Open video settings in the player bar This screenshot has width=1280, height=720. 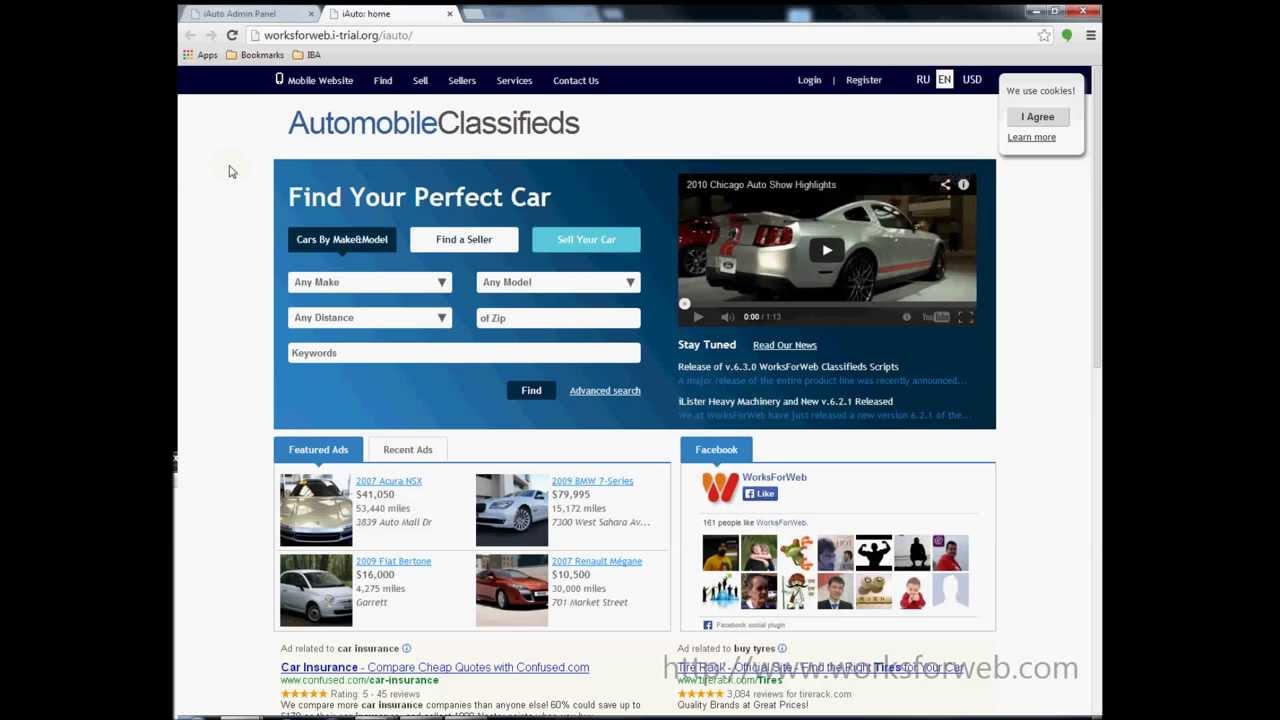pyautogui.click(x=907, y=317)
